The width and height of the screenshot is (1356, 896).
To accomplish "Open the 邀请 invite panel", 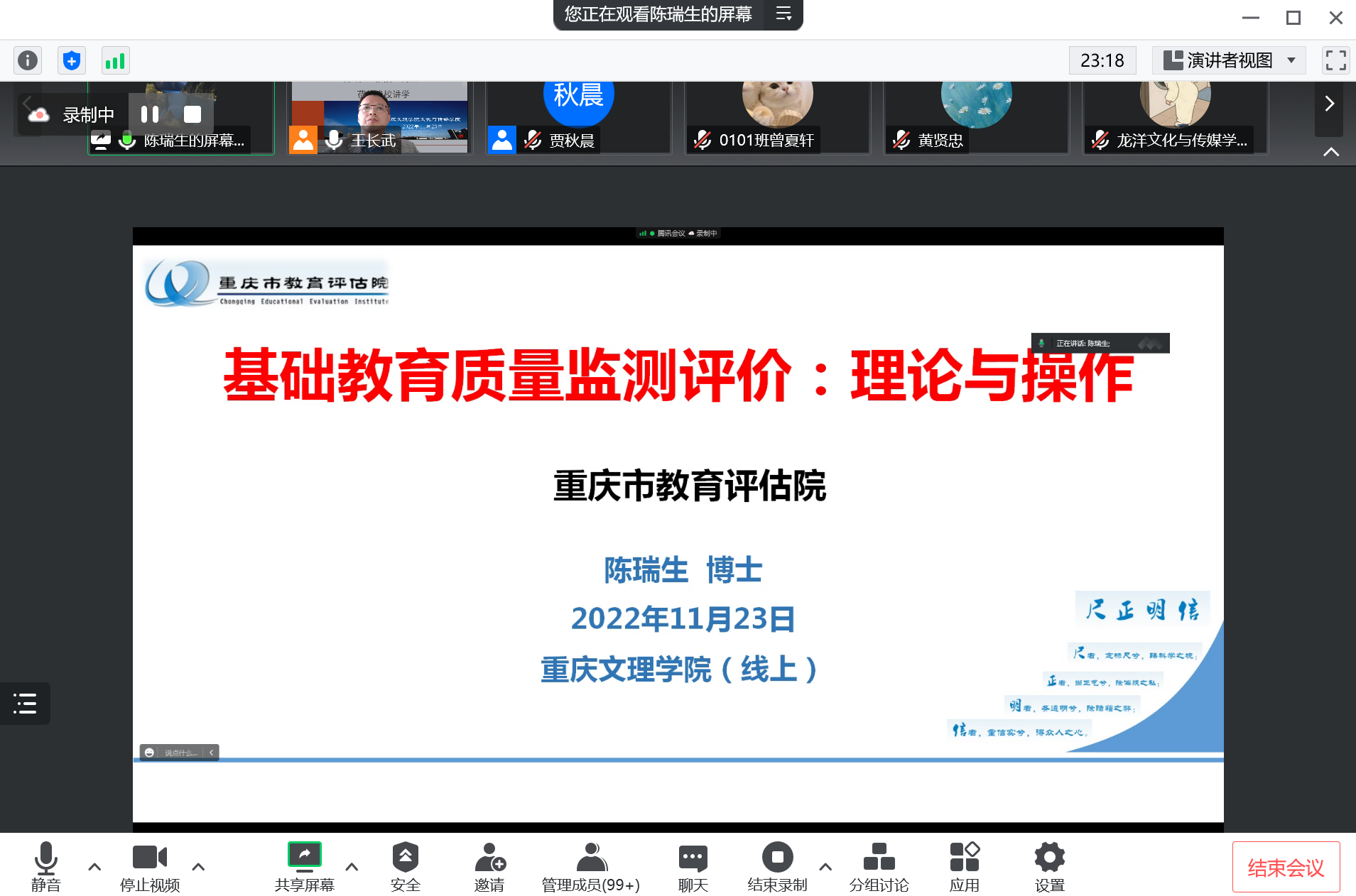I will pyautogui.click(x=489, y=865).
